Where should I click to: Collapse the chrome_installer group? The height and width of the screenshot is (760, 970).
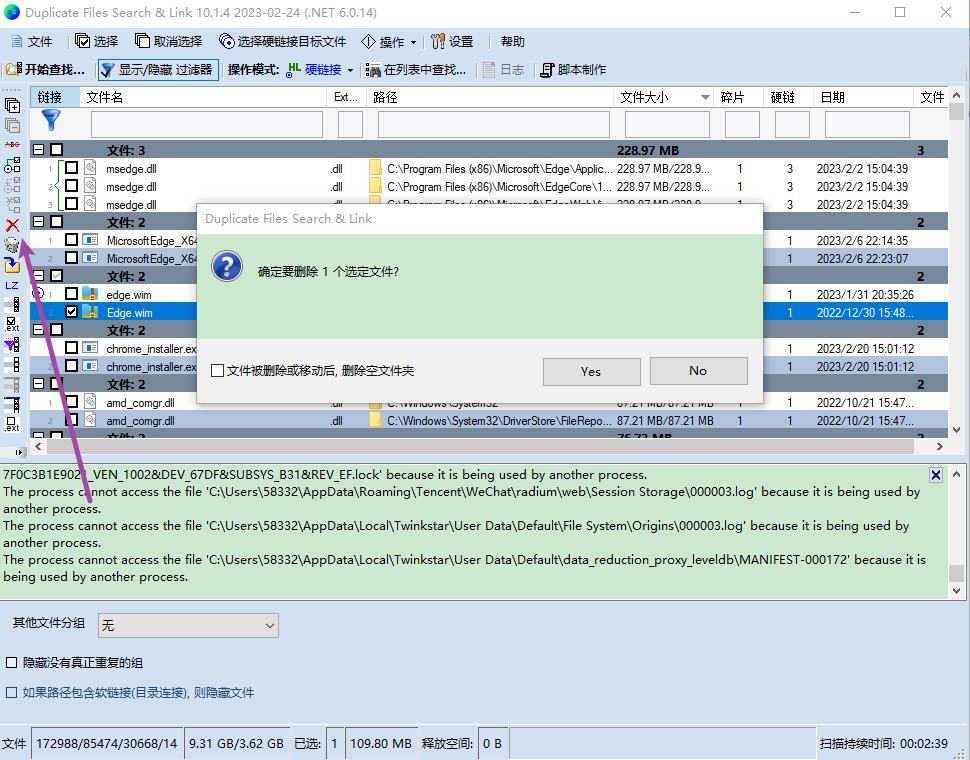[x=38, y=330]
